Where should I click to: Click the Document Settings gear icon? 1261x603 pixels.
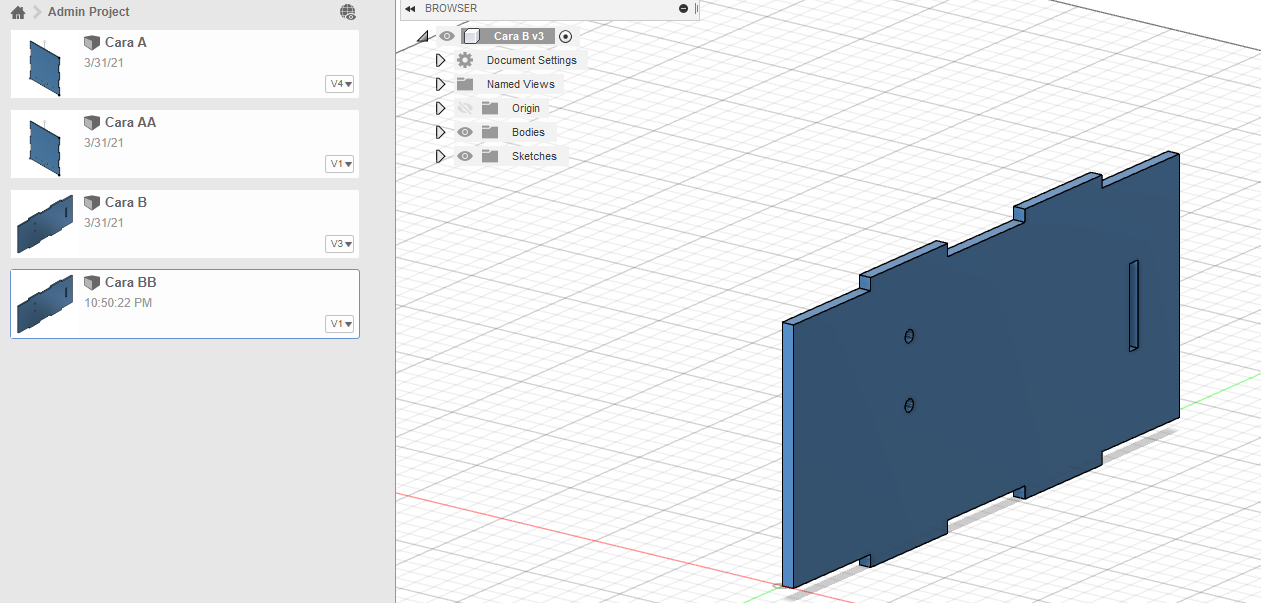click(x=465, y=60)
